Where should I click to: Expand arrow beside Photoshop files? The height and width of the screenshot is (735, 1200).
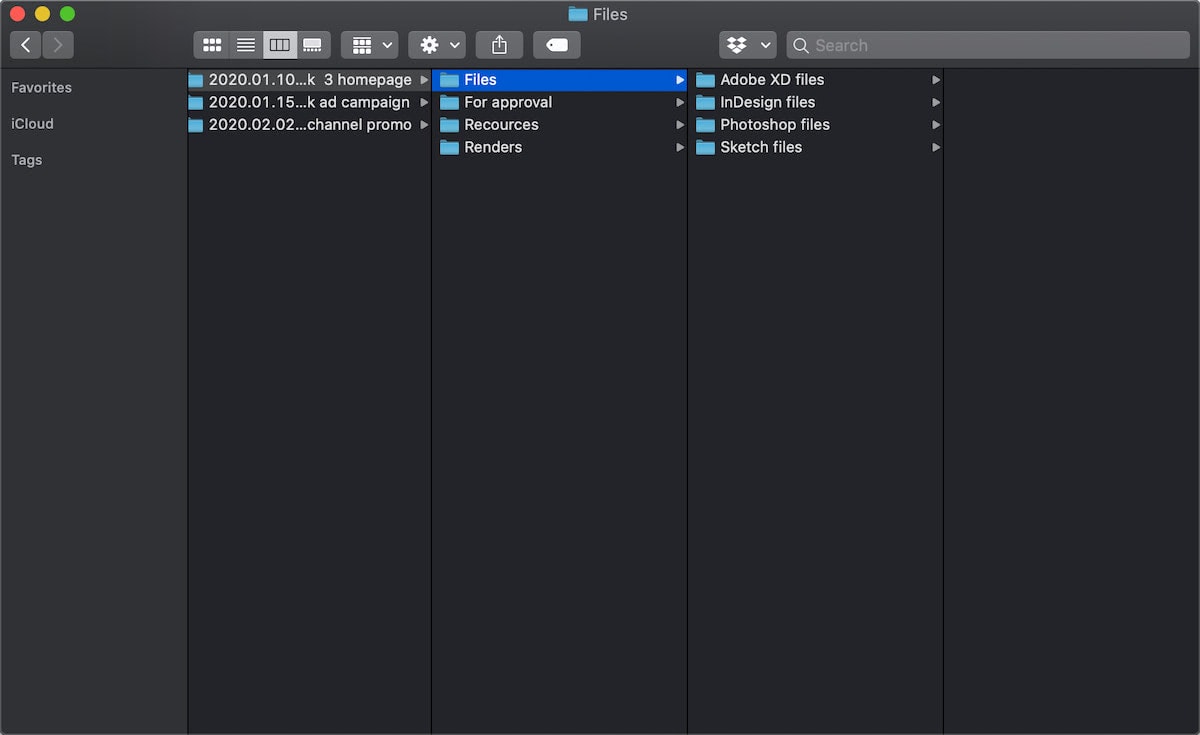(x=936, y=125)
